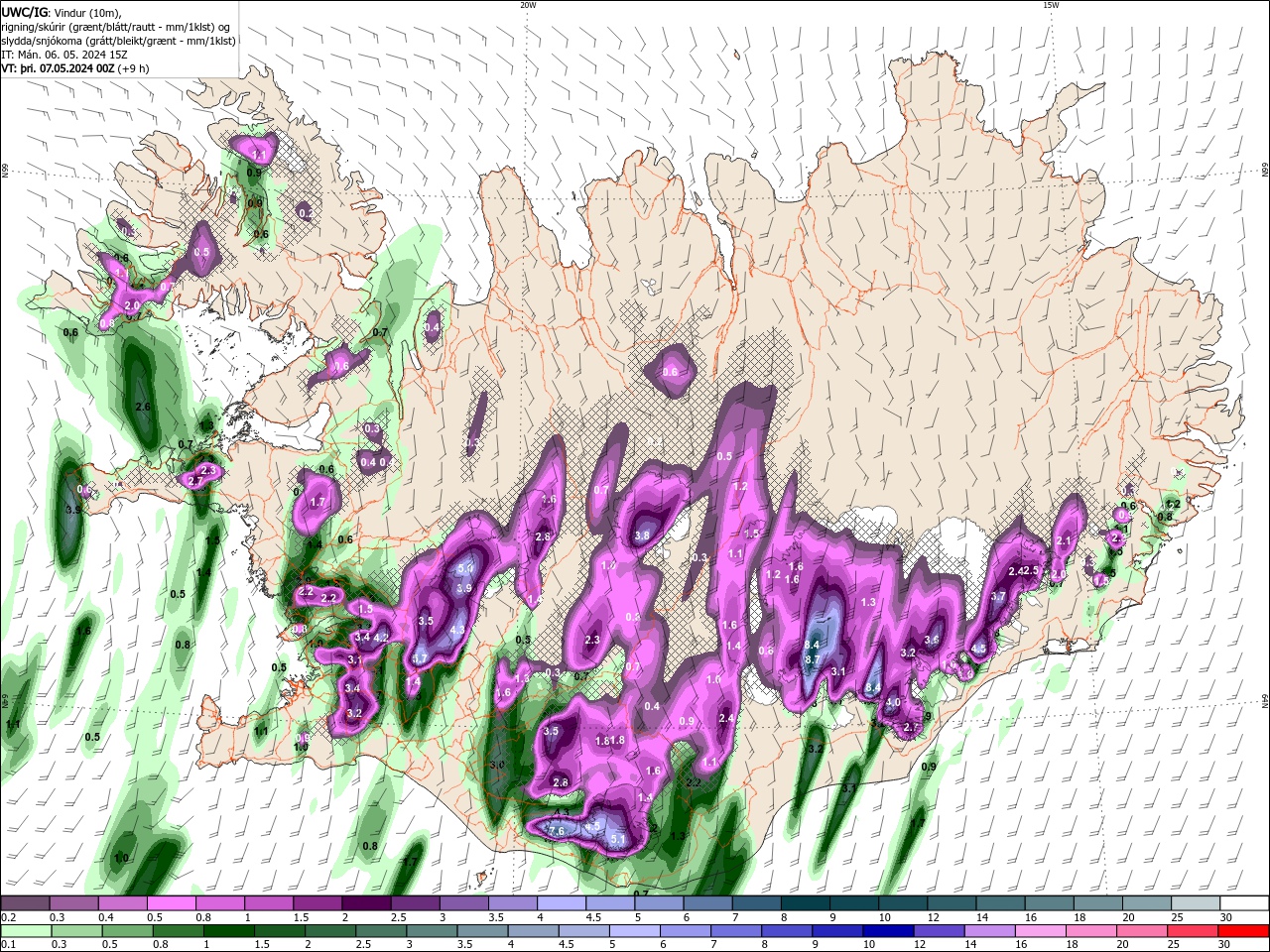Click the '2.0' value in the Westfjords
1270x952 pixels.
[132, 305]
